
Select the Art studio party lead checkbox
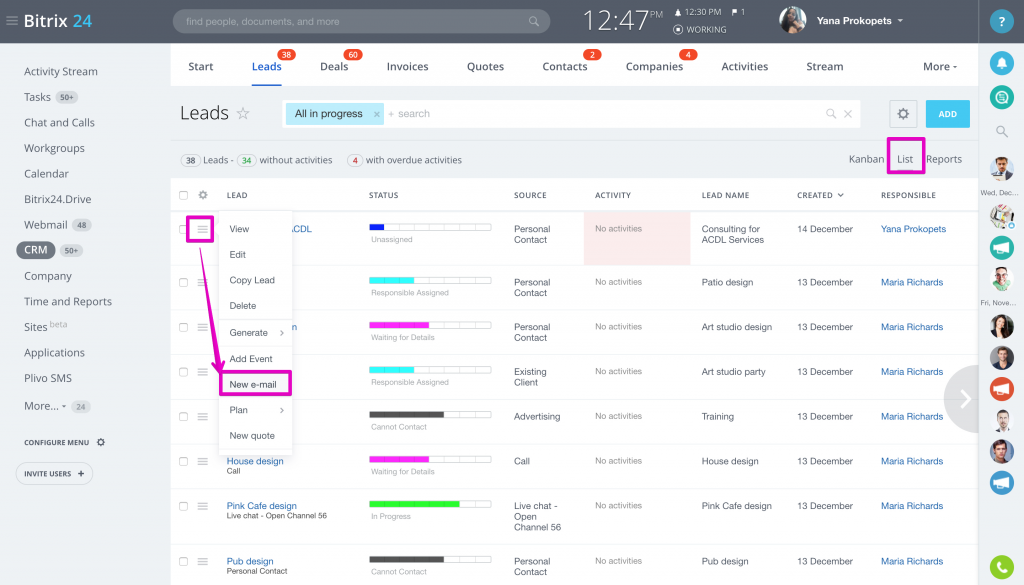pyautogui.click(x=184, y=372)
